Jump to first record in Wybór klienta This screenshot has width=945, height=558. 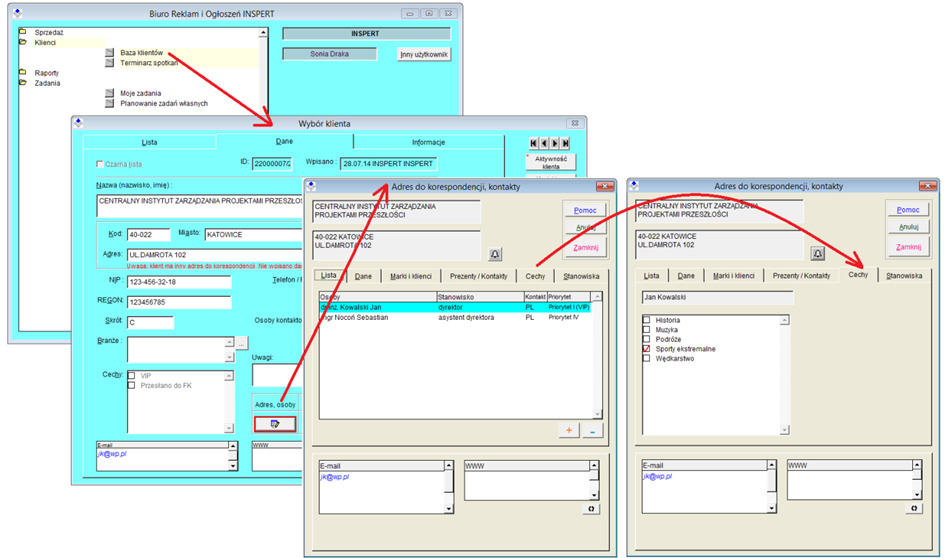pyautogui.click(x=533, y=143)
